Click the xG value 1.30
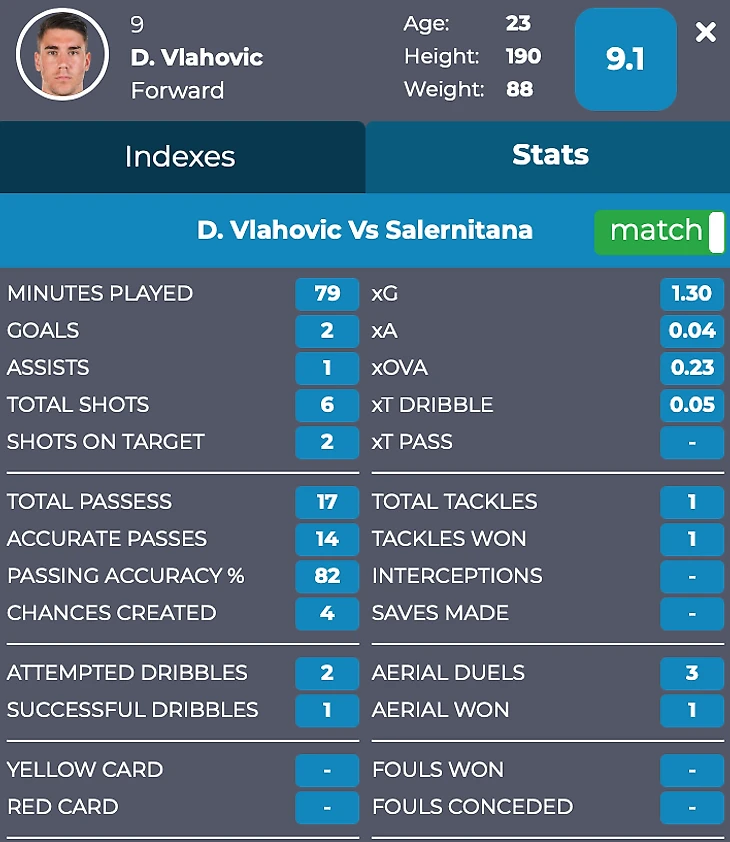 [692, 294]
